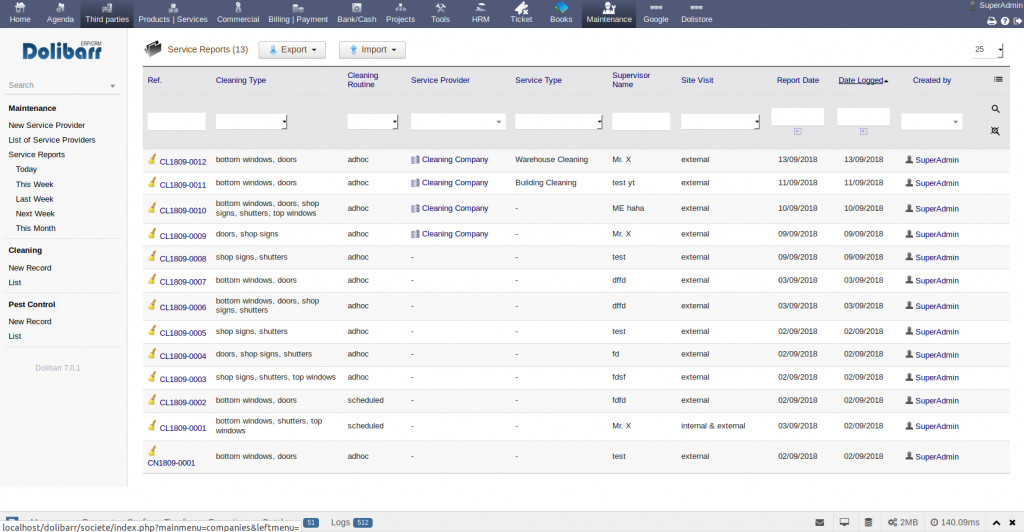
Task: Open the Export dropdown button
Action: pos(292,49)
